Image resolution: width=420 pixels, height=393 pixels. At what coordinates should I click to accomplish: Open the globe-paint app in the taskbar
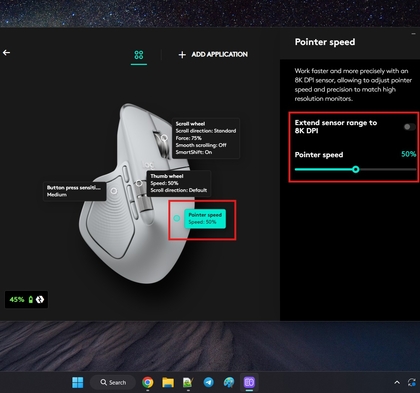pyautogui.click(x=229, y=382)
